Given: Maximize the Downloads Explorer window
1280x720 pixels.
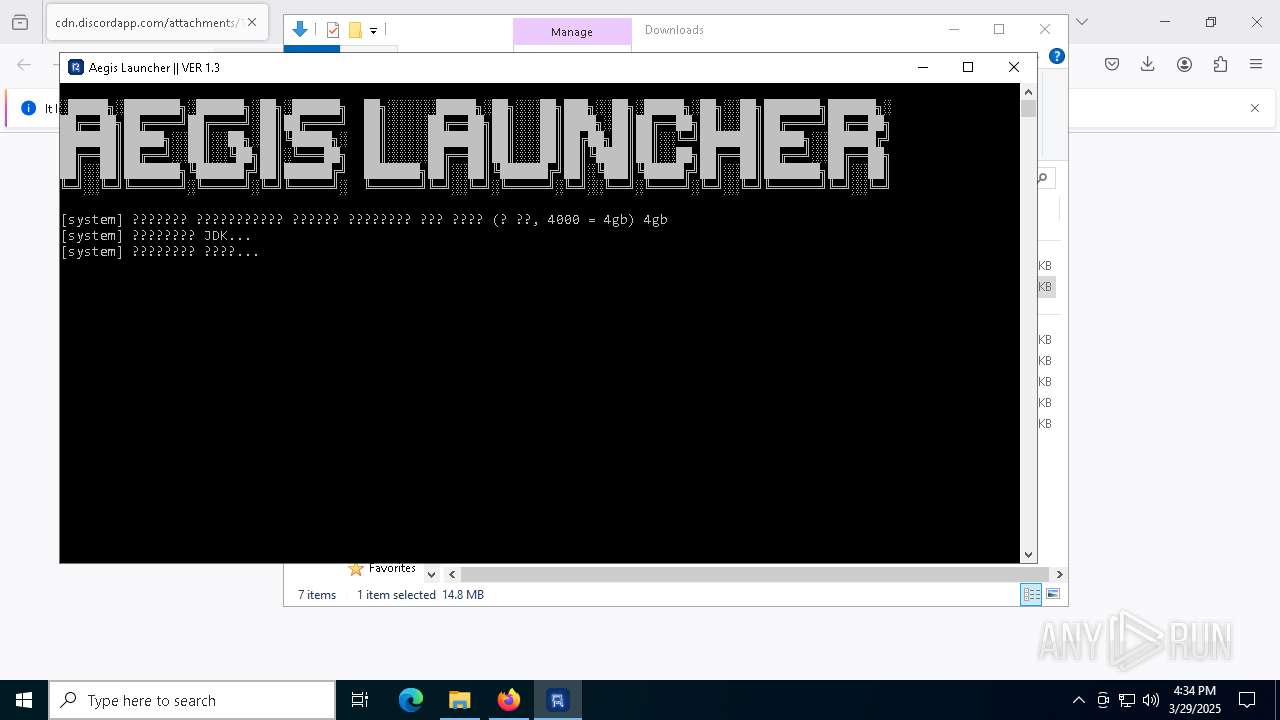Looking at the screenshot, I should point(999,29).
